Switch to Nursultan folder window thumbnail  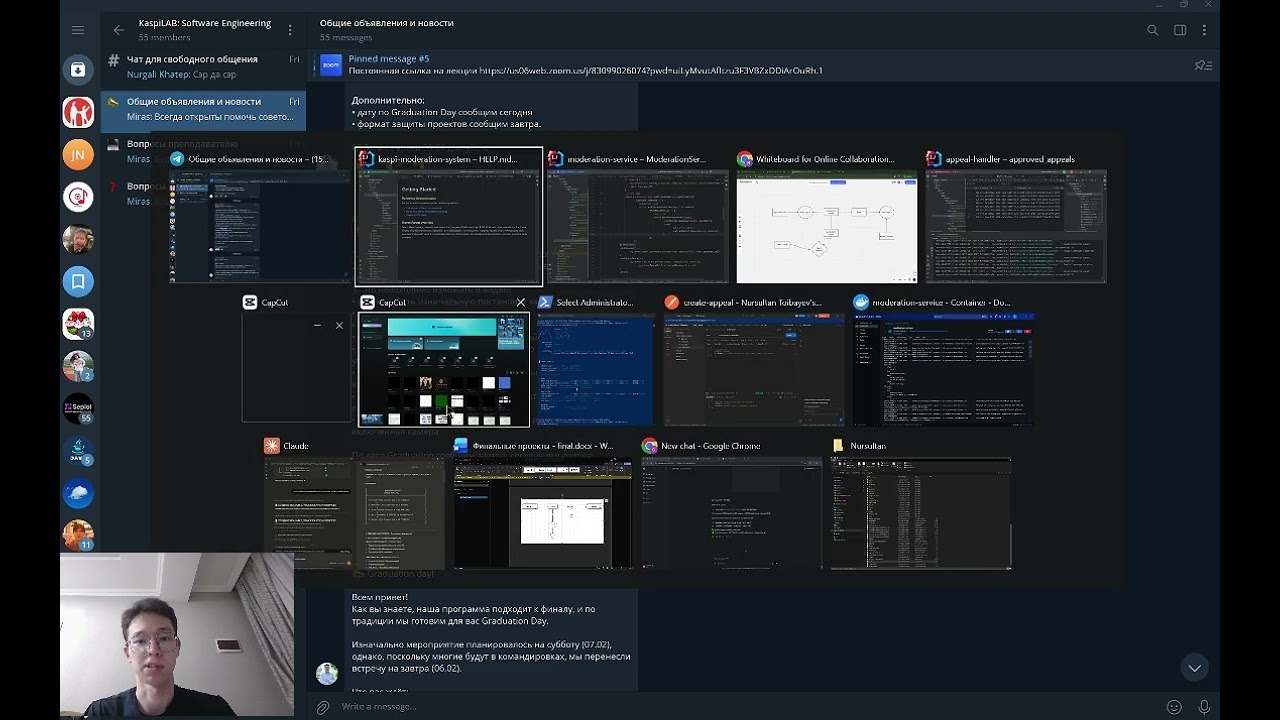pyautogui.click(x=920, y=504)
